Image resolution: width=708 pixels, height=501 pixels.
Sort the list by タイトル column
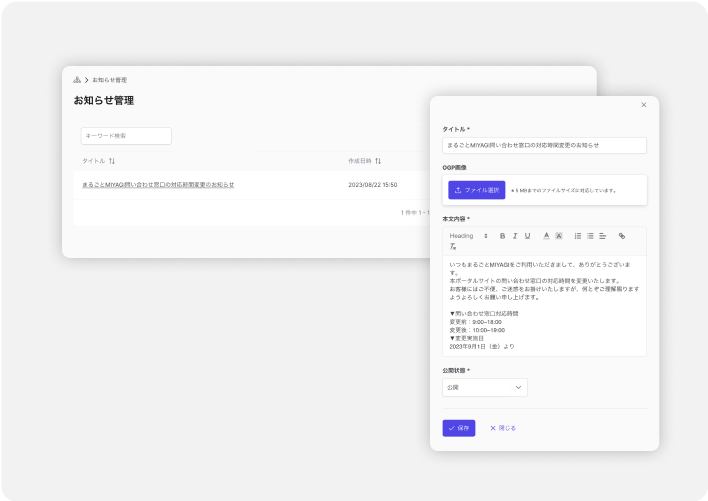point(112,160)
